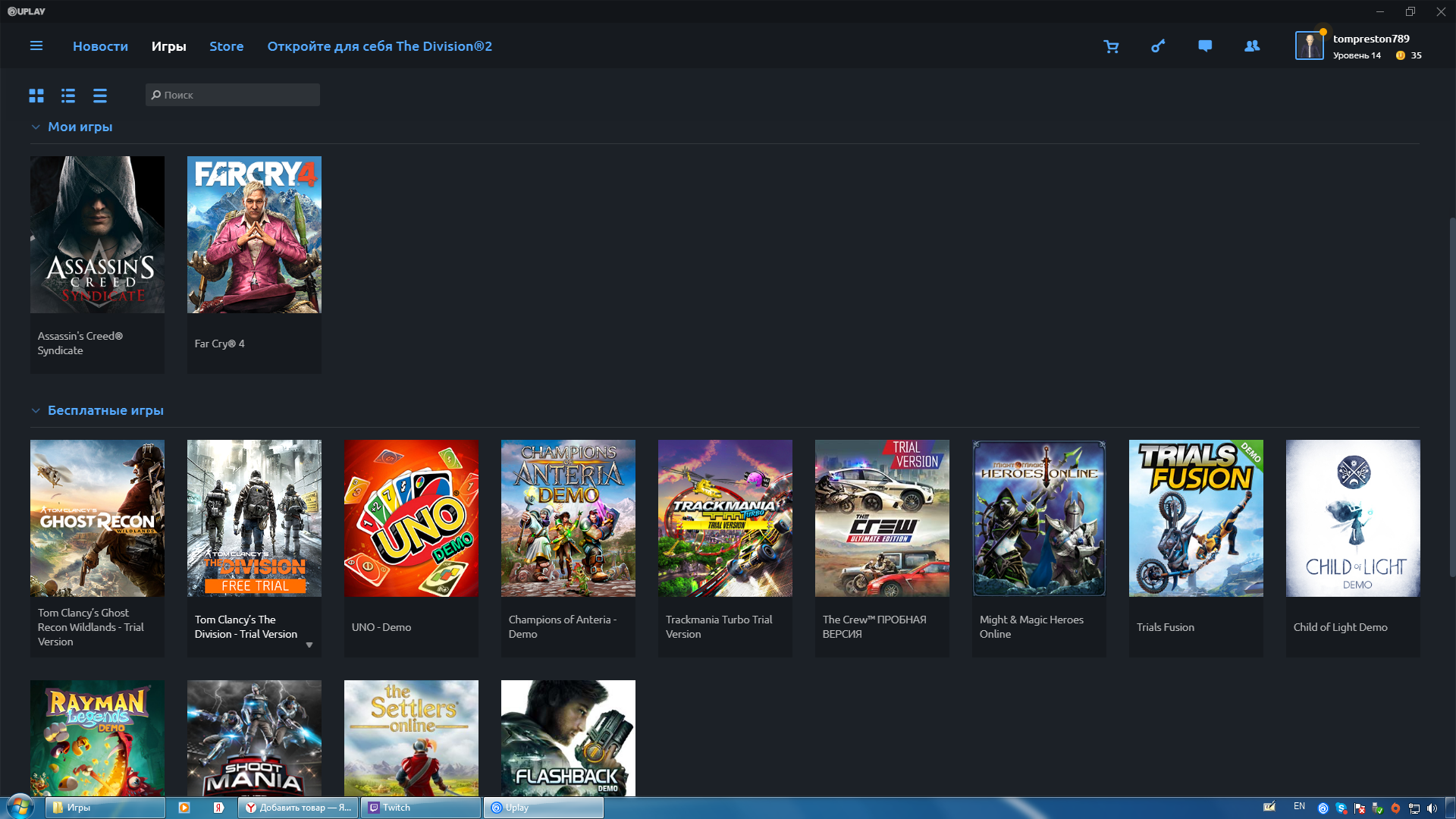
Task: Click the key activation icon
Action: click(1158, 46)
